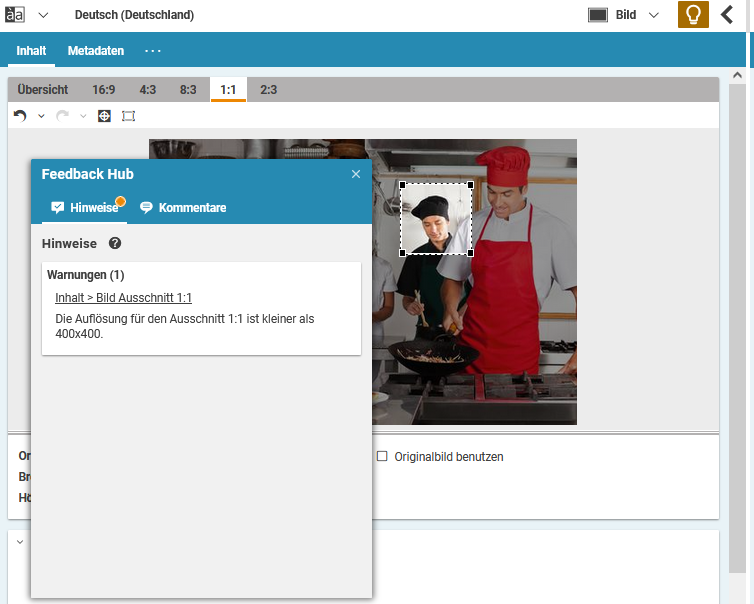Close the Feedback Hub panel

(x=355, y=174)
